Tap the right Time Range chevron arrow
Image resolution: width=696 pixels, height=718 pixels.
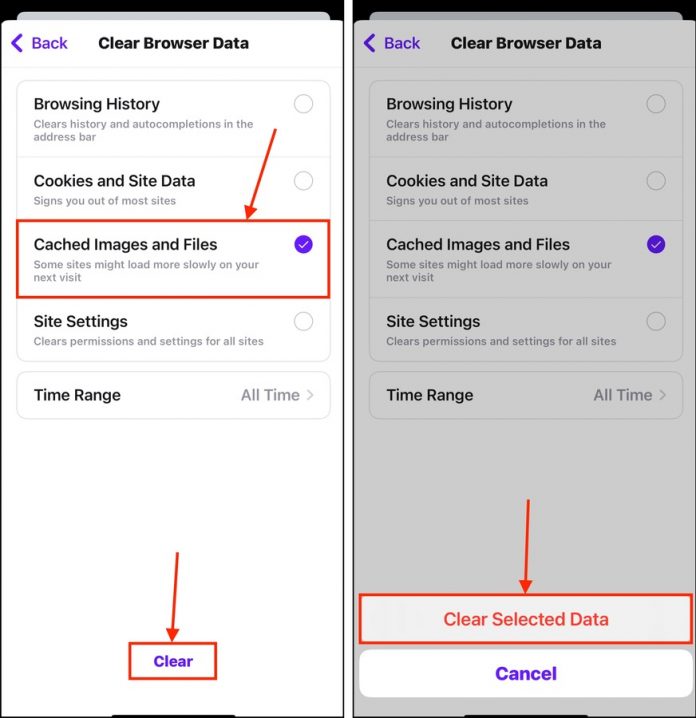tap(663, 395)
